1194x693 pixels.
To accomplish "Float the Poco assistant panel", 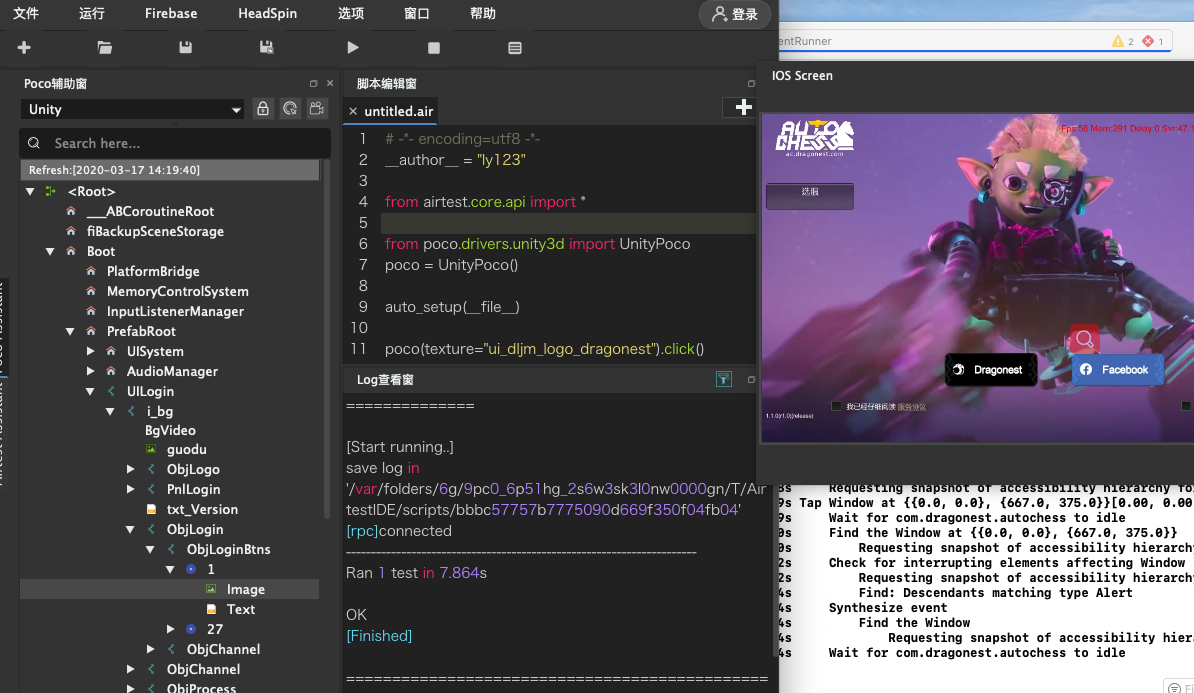I will [x=313, y=84].
